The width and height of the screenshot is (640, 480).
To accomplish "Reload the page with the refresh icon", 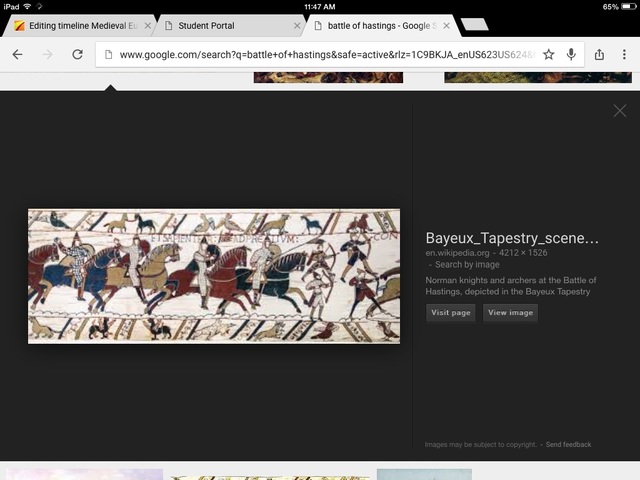I will pyautogui.click(x=78, y=54).
